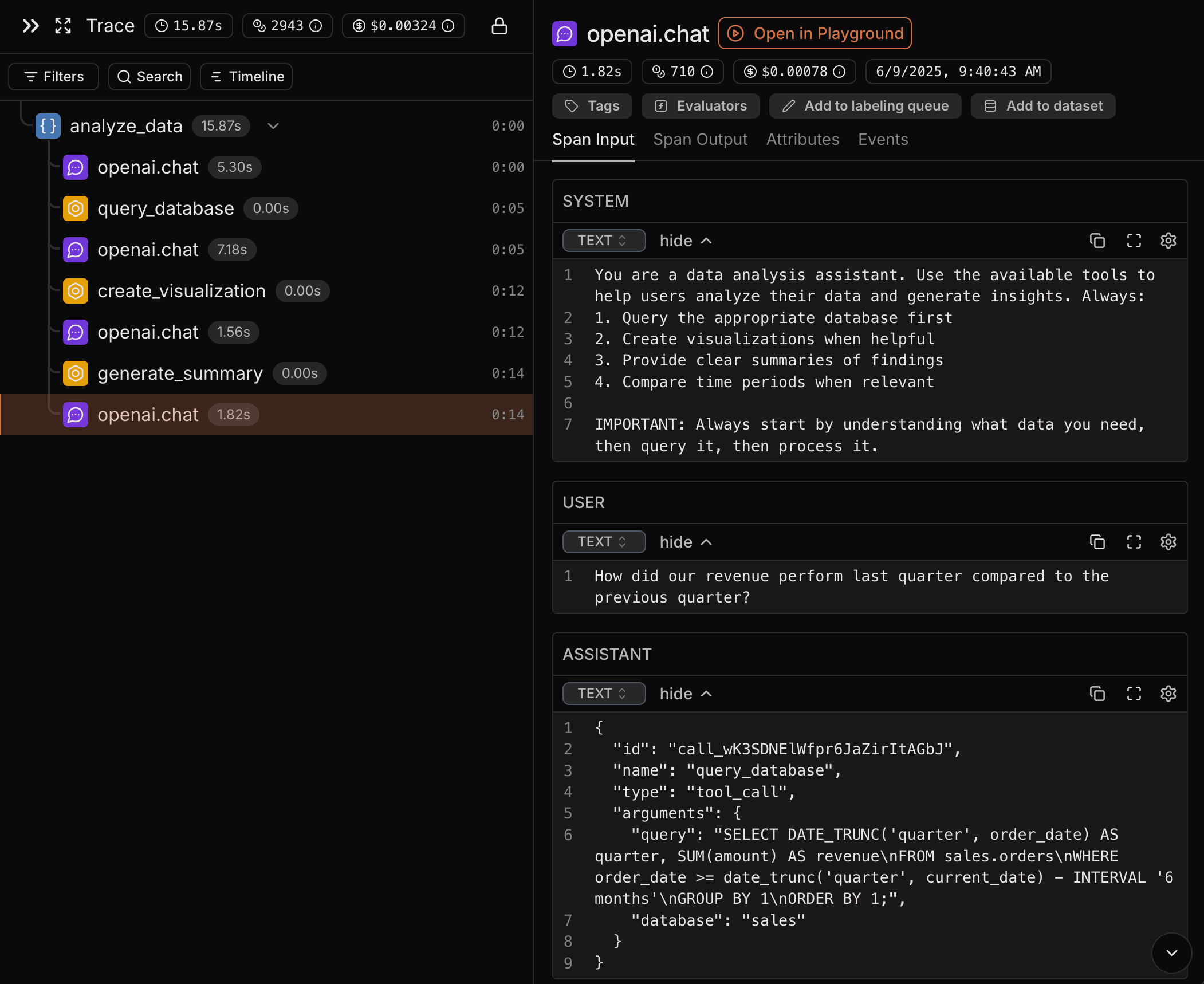1204x984 pixels.
Task: Select the generate_summary span row
Action: [266, 373]
